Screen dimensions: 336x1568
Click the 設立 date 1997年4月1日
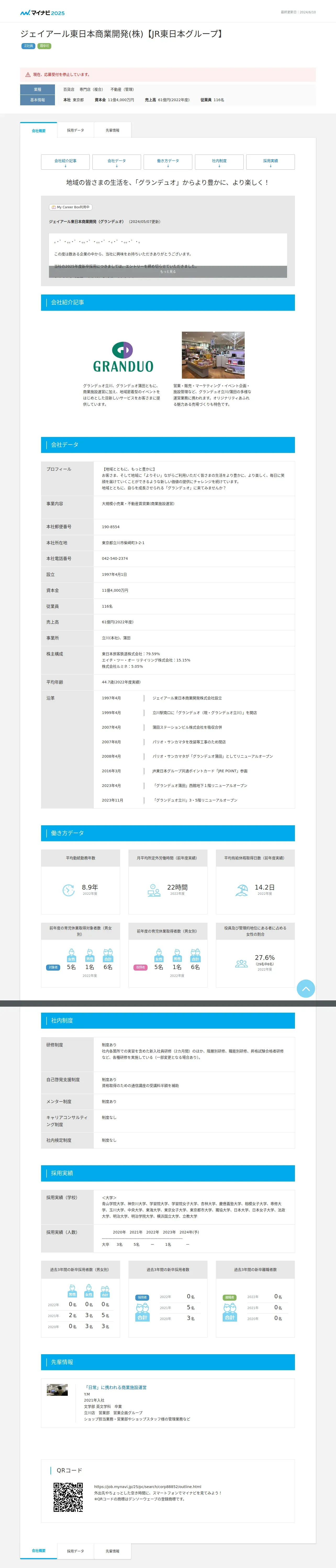114,575
